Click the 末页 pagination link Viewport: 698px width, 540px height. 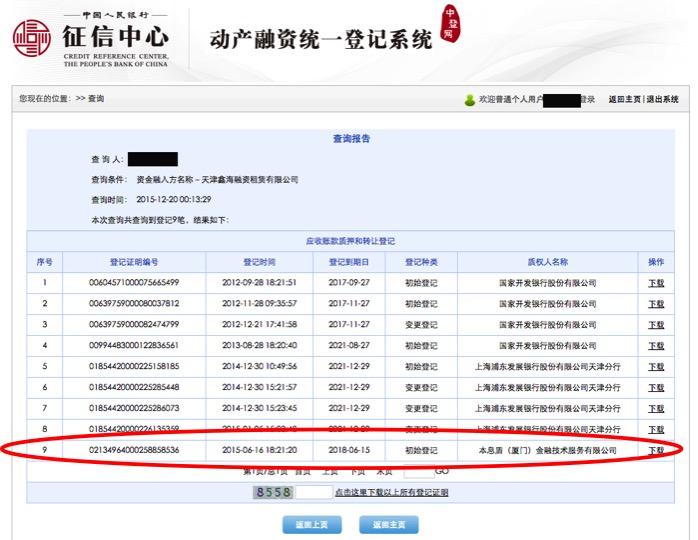click(x=384, y=471)
